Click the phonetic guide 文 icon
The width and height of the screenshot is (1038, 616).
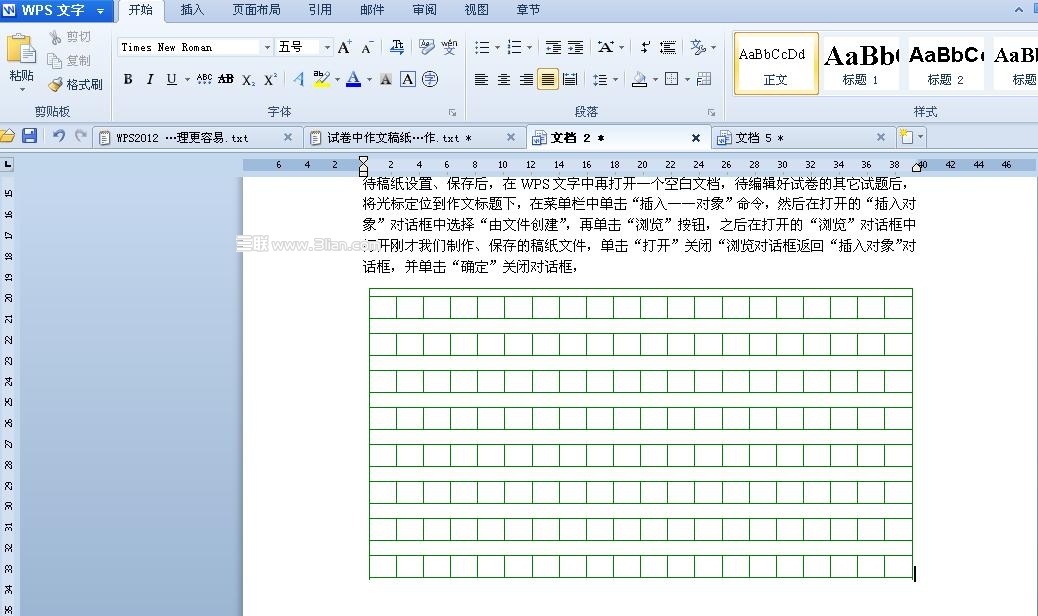[x=449, y=47]
